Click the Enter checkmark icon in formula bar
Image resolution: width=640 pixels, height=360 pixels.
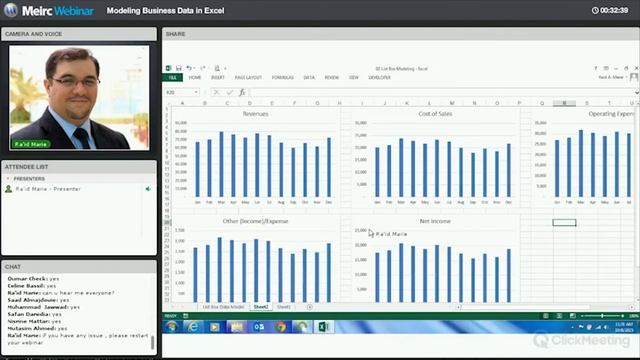[229, 93]
